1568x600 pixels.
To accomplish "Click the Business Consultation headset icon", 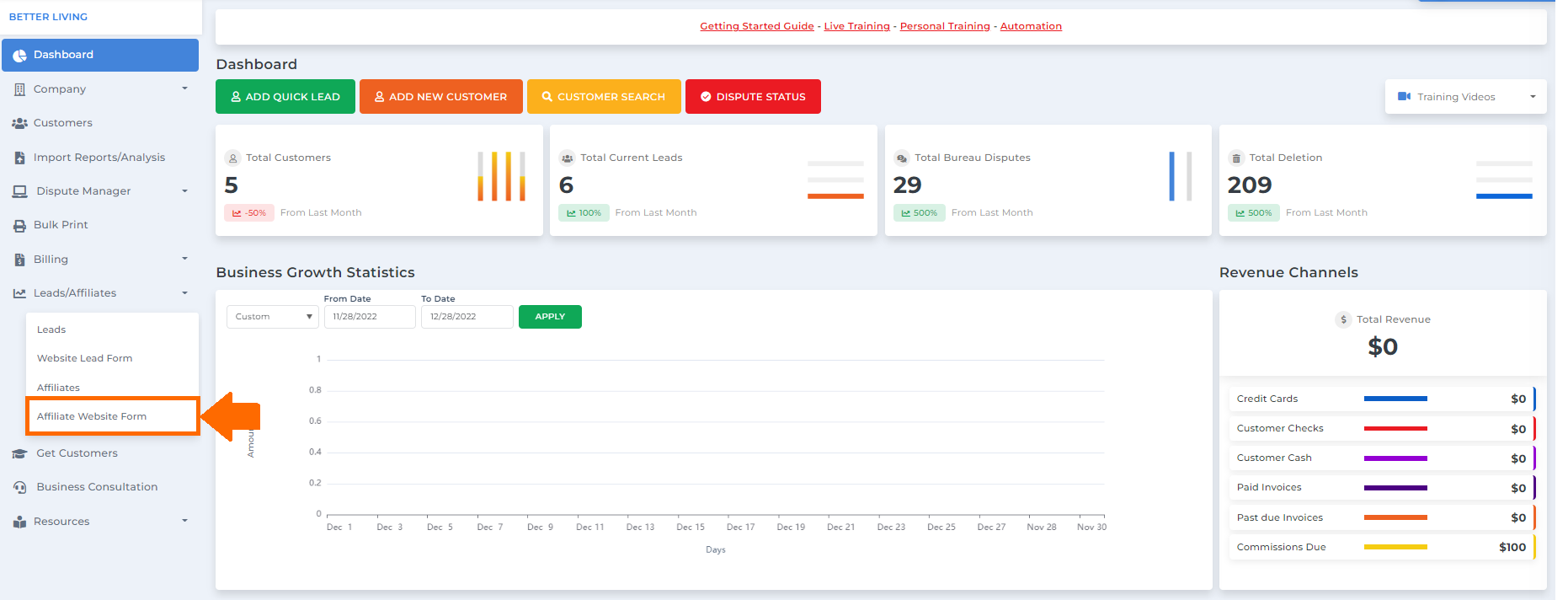I will 19,487.
